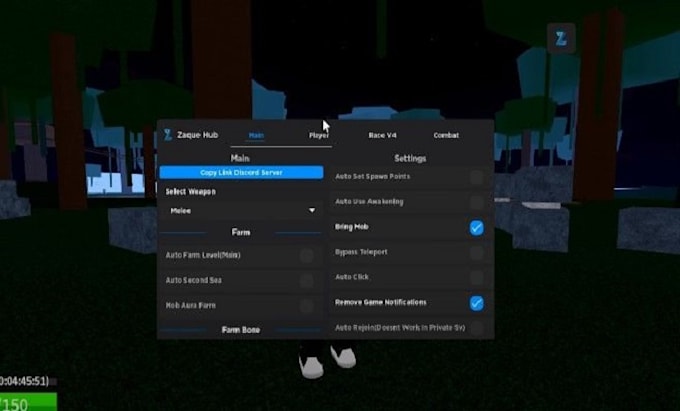Click the Zaque Hub Z toggle icon at the top right
The height and width of the screenshot is (411, 680).
tap(561, 39)
